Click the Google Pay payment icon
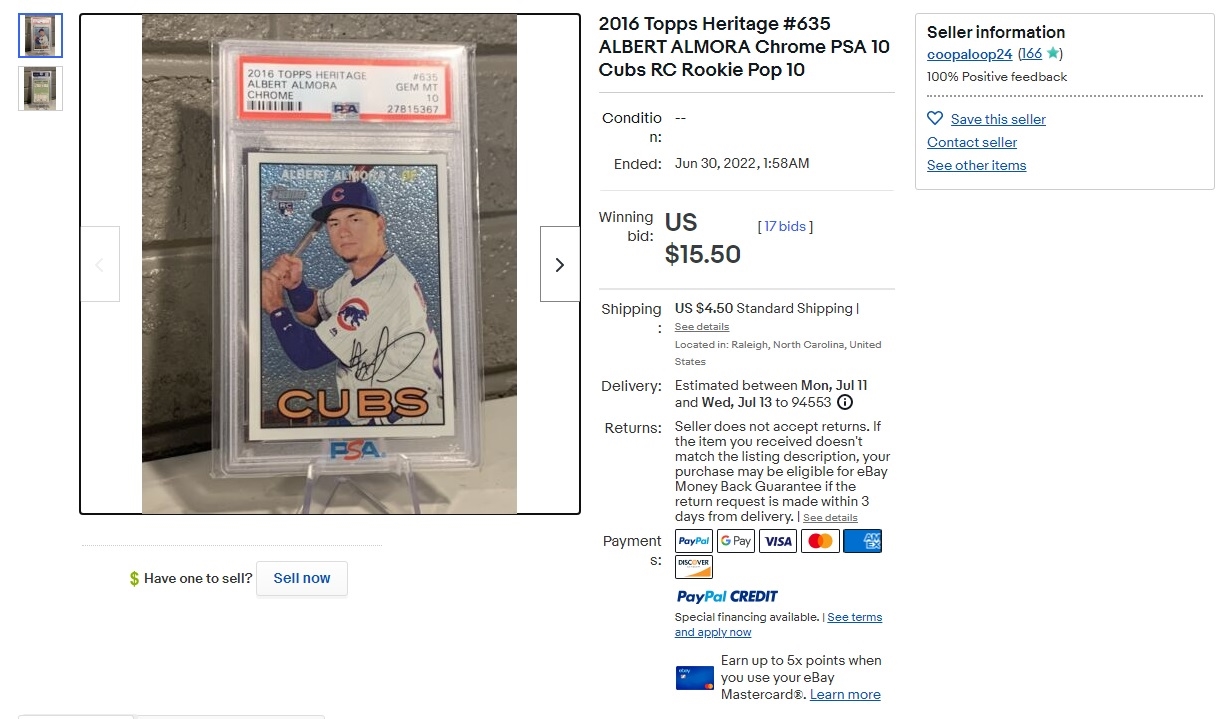 tap(736, 541)
